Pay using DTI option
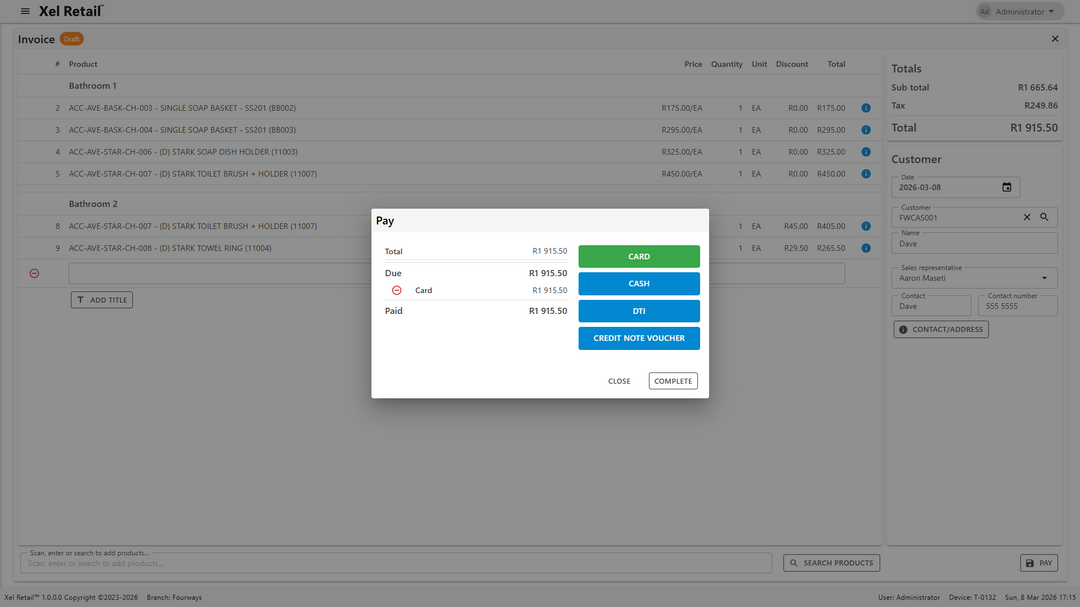The width and height of the screenshot is (1080, 607). click(639, 311)
